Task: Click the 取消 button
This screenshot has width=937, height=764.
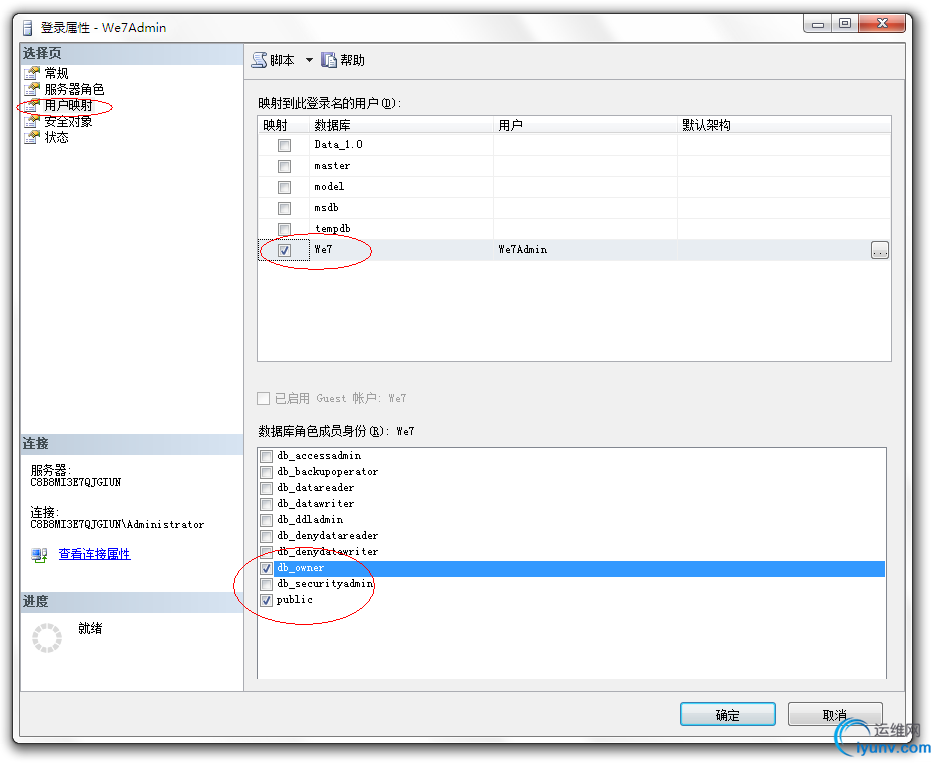Action: click(835, 714)
